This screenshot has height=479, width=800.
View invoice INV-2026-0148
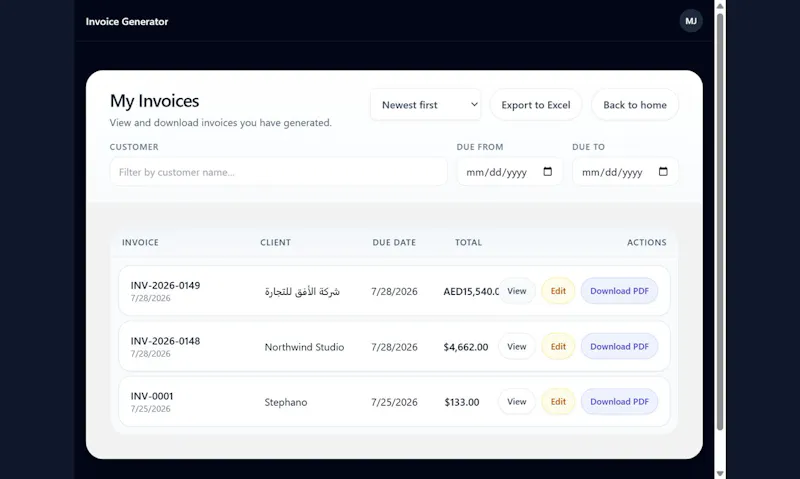[516, 346]
